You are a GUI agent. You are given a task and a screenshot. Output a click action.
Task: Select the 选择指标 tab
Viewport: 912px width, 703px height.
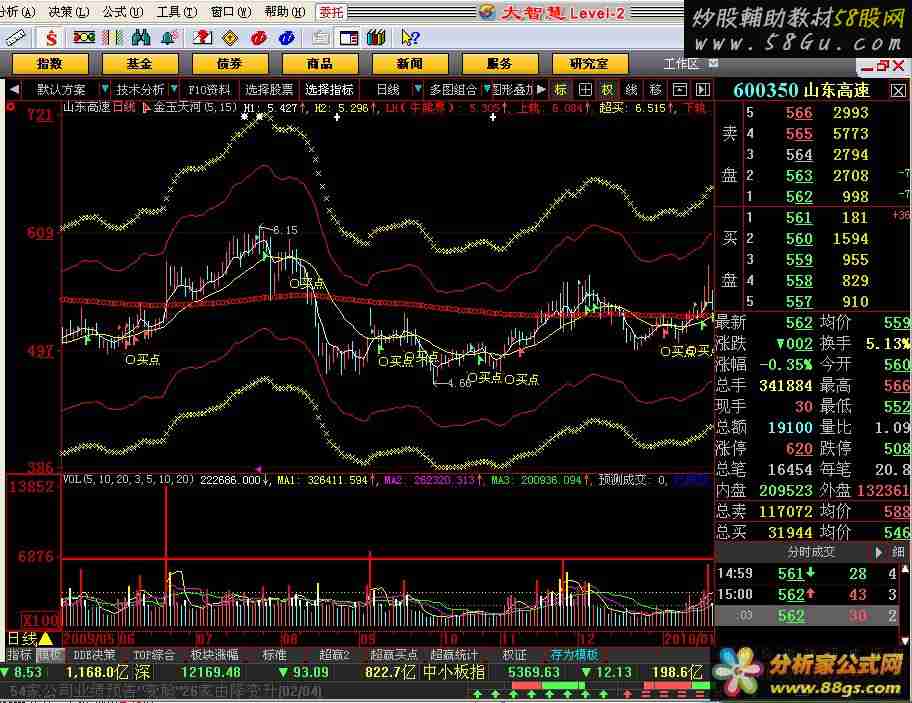pos(329,90)
